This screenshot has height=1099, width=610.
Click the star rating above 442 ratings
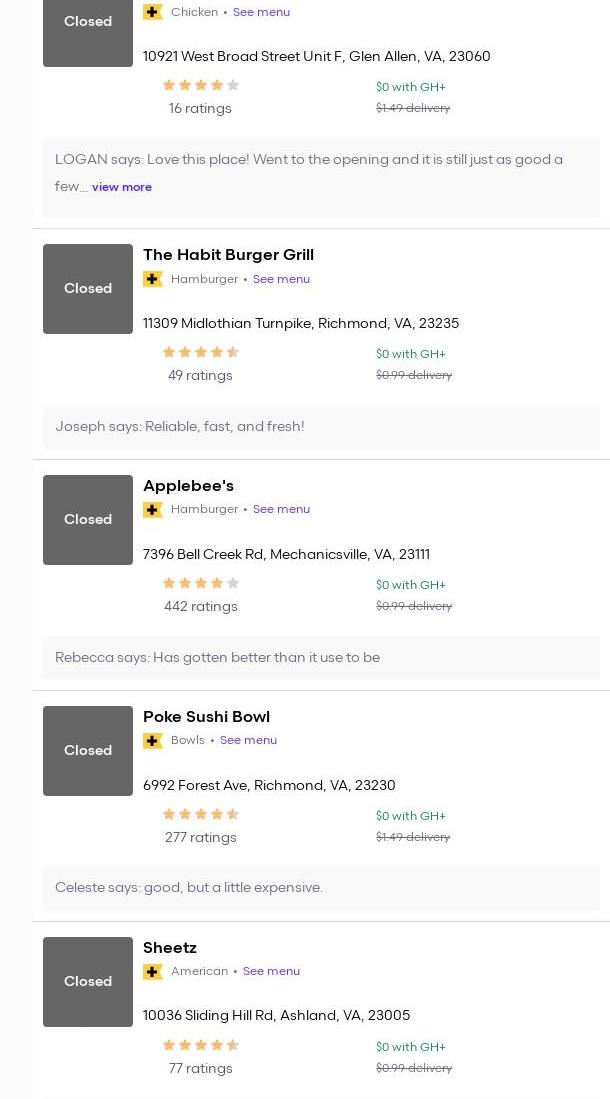pyautogui.click(x=201, y=583)
